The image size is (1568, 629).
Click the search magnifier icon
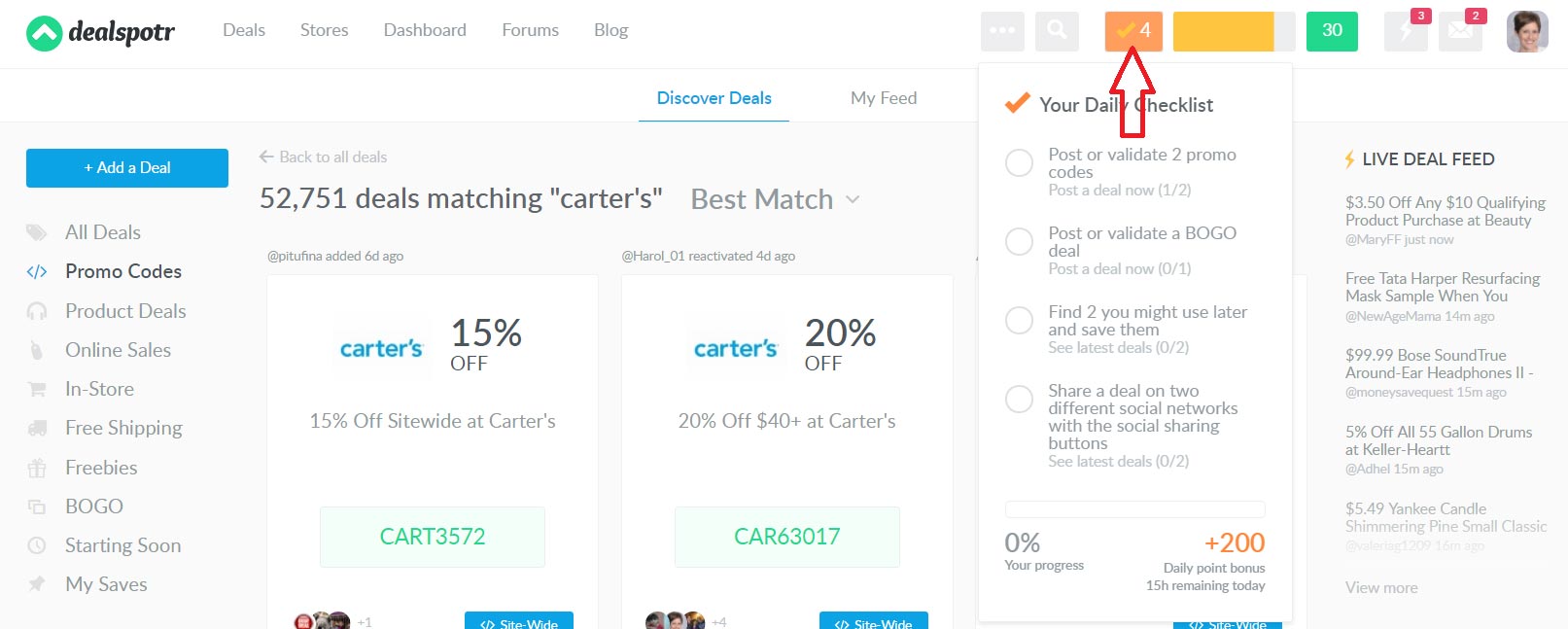pyautogui.click(x=1057, y=31)
